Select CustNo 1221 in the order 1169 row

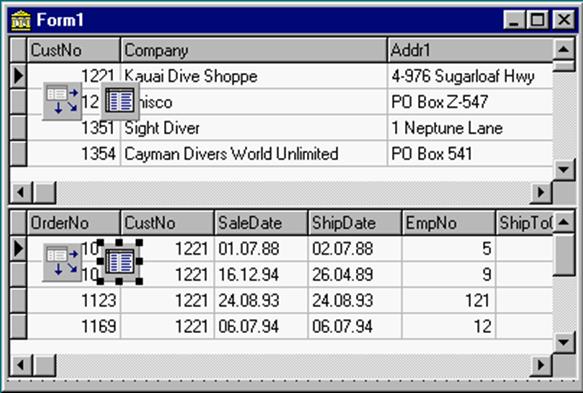click(167, 326)
